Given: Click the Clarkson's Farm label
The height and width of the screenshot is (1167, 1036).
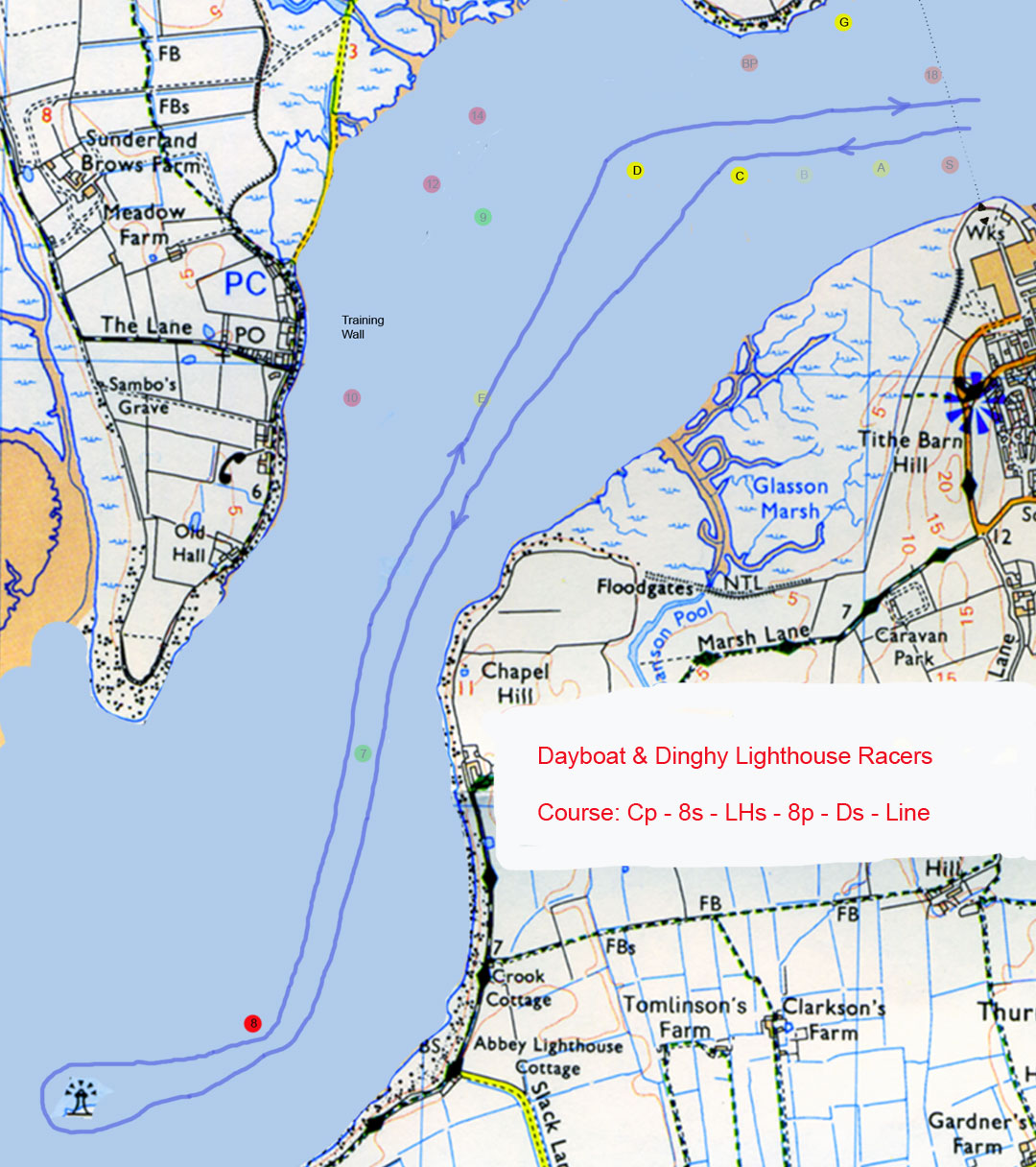Looking at the screenshot, I should tap(833, 1019).
